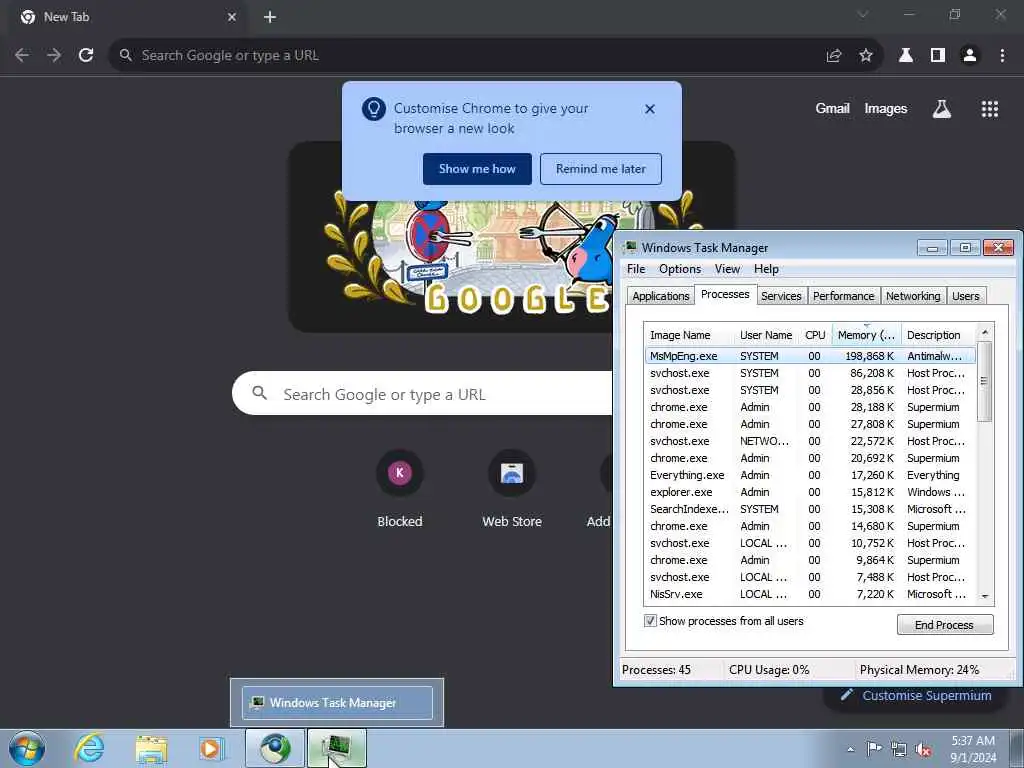
Task: Open Task Manager View menu
Action: (x=728, y=269)
